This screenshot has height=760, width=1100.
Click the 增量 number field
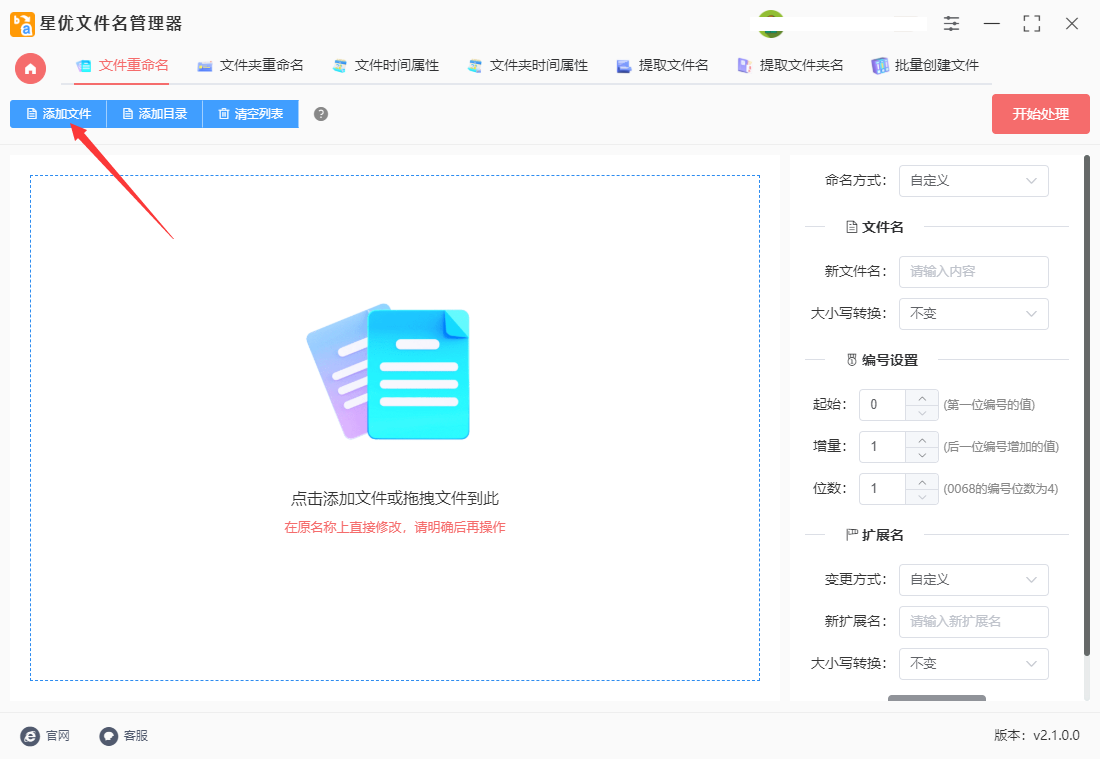tap(883, 447)
